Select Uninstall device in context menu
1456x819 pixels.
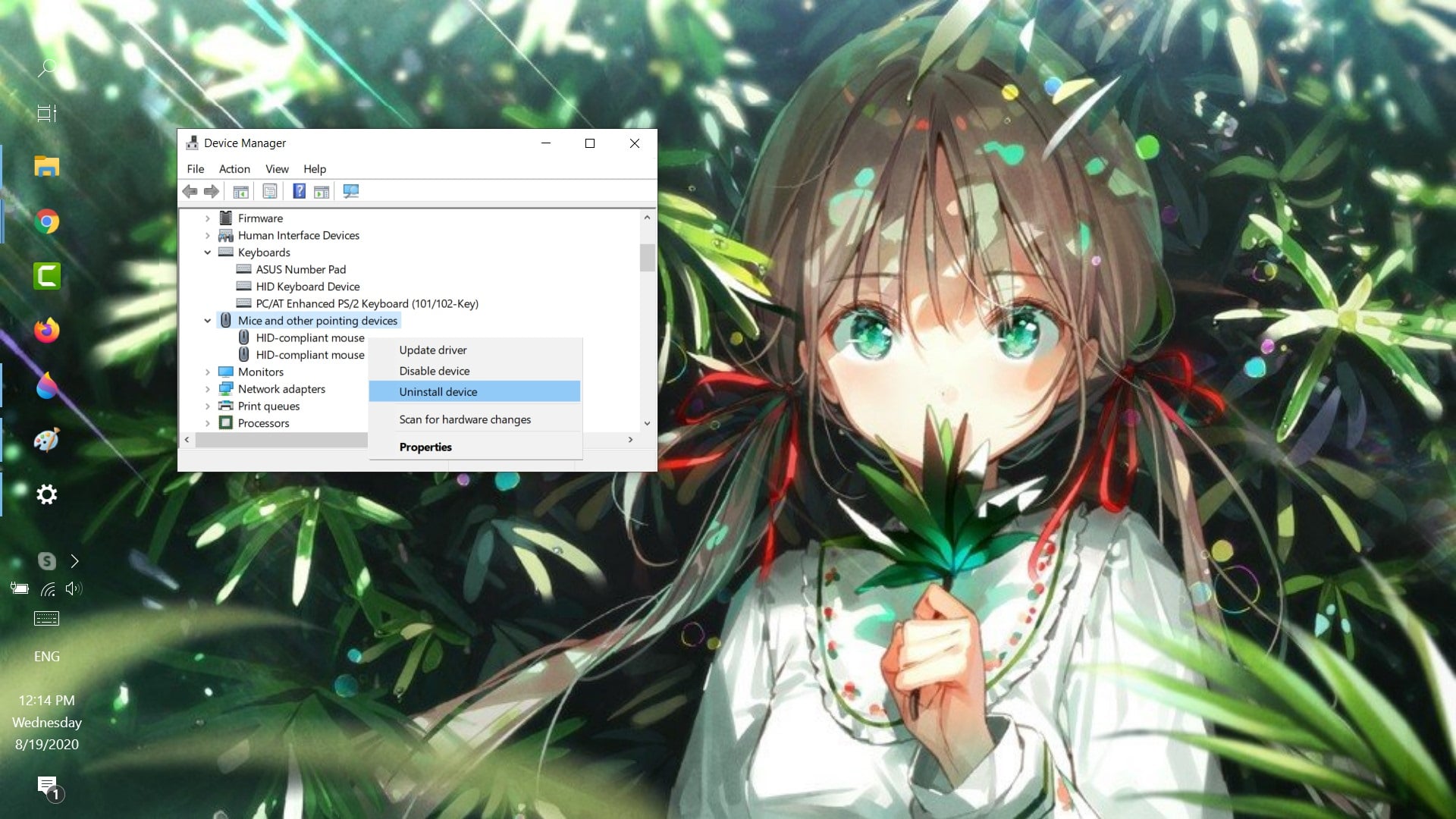point(475,391)
